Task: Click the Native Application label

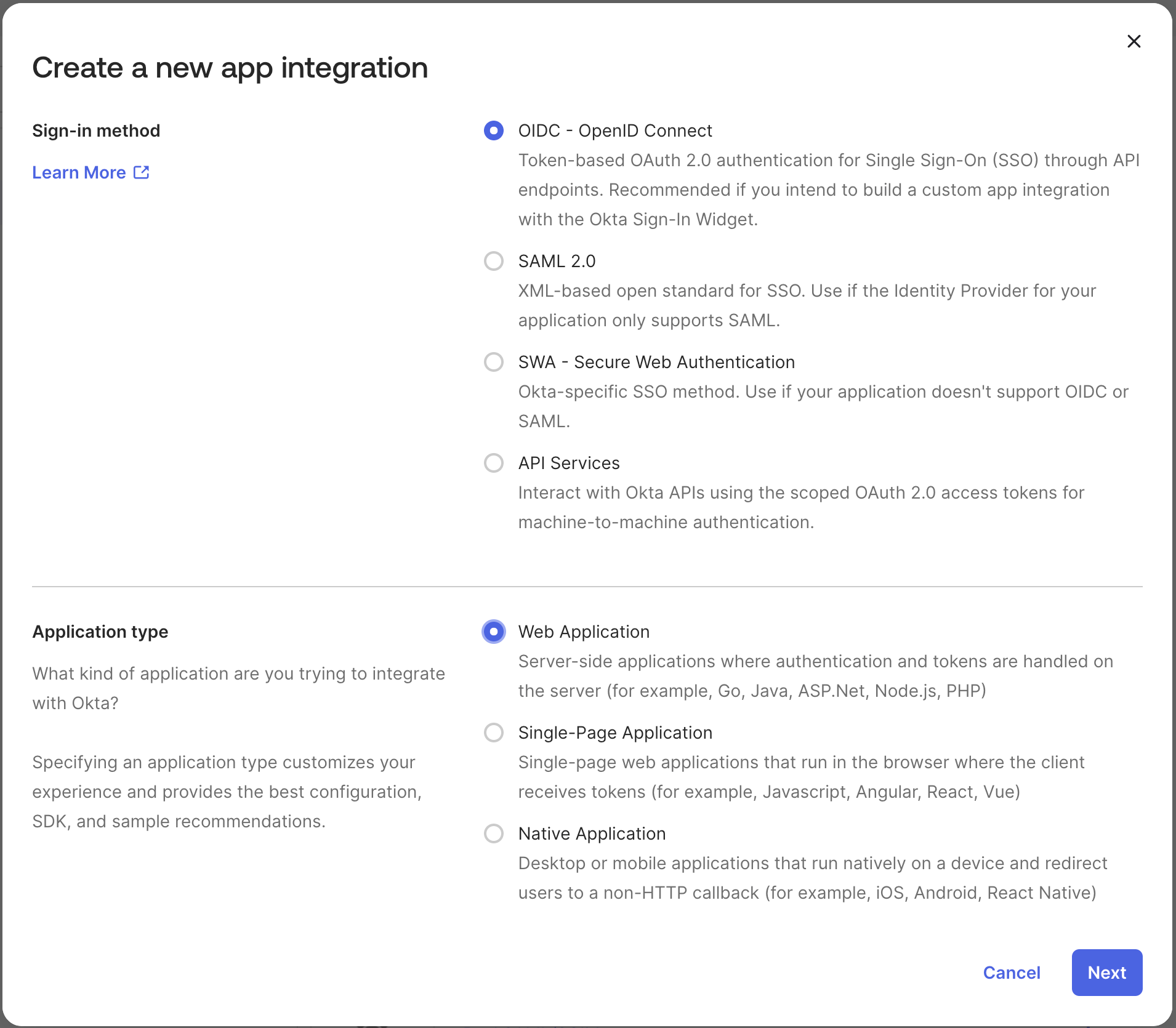Action: point(592,833)
